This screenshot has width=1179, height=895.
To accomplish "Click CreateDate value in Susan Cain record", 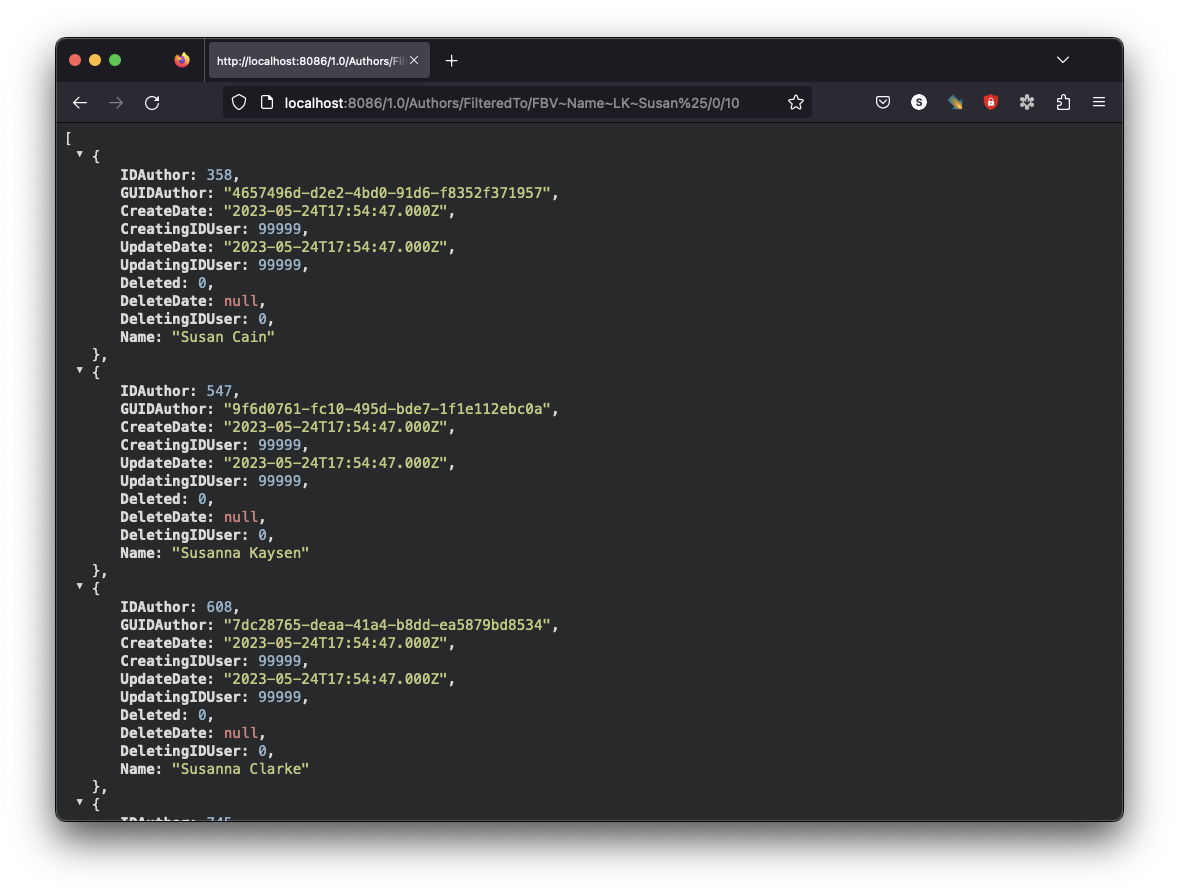I will coord(335,211).
